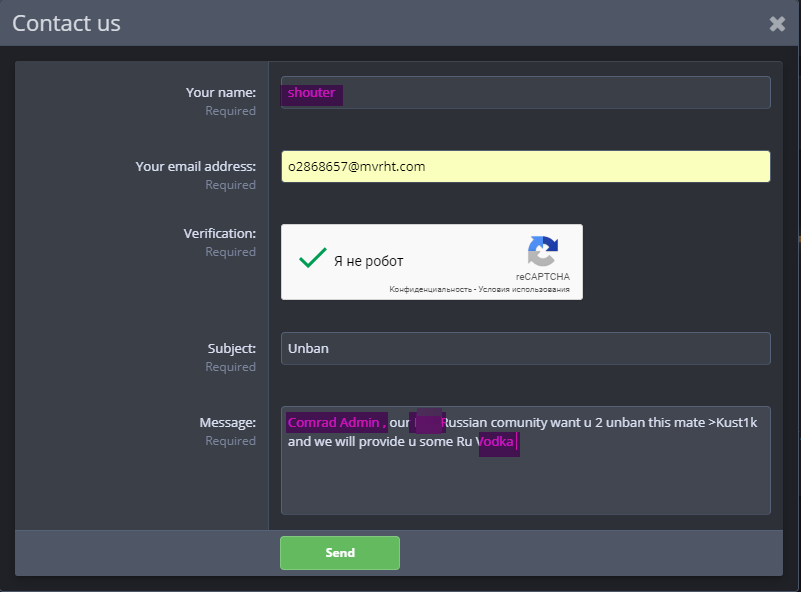Click the 'Message:' label

pyautogui.click(x=227, y=423)
